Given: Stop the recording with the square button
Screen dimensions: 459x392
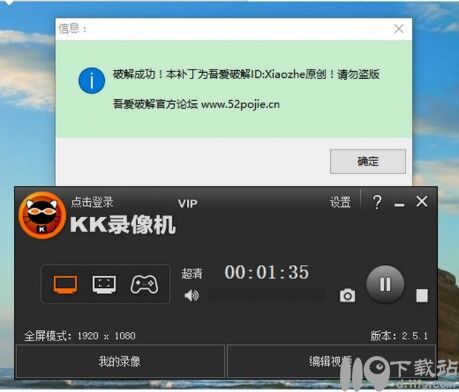Looking at the screenshot, I should [422, 296].
